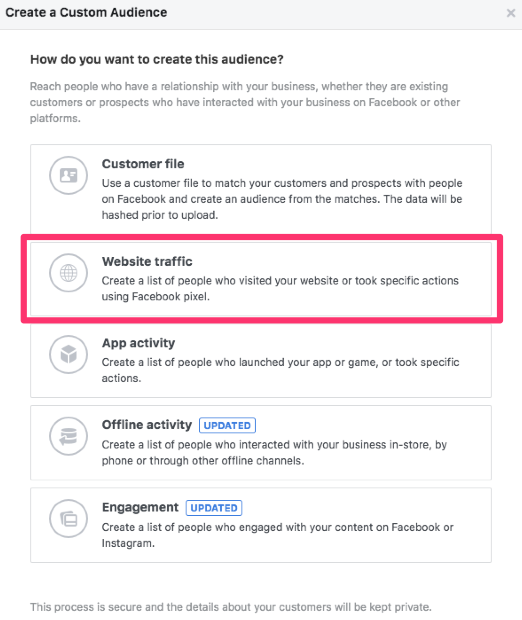Click the Engagement stacked-windows icon
Viewport: 522px width, 620px height.
(x=68, y=519)
